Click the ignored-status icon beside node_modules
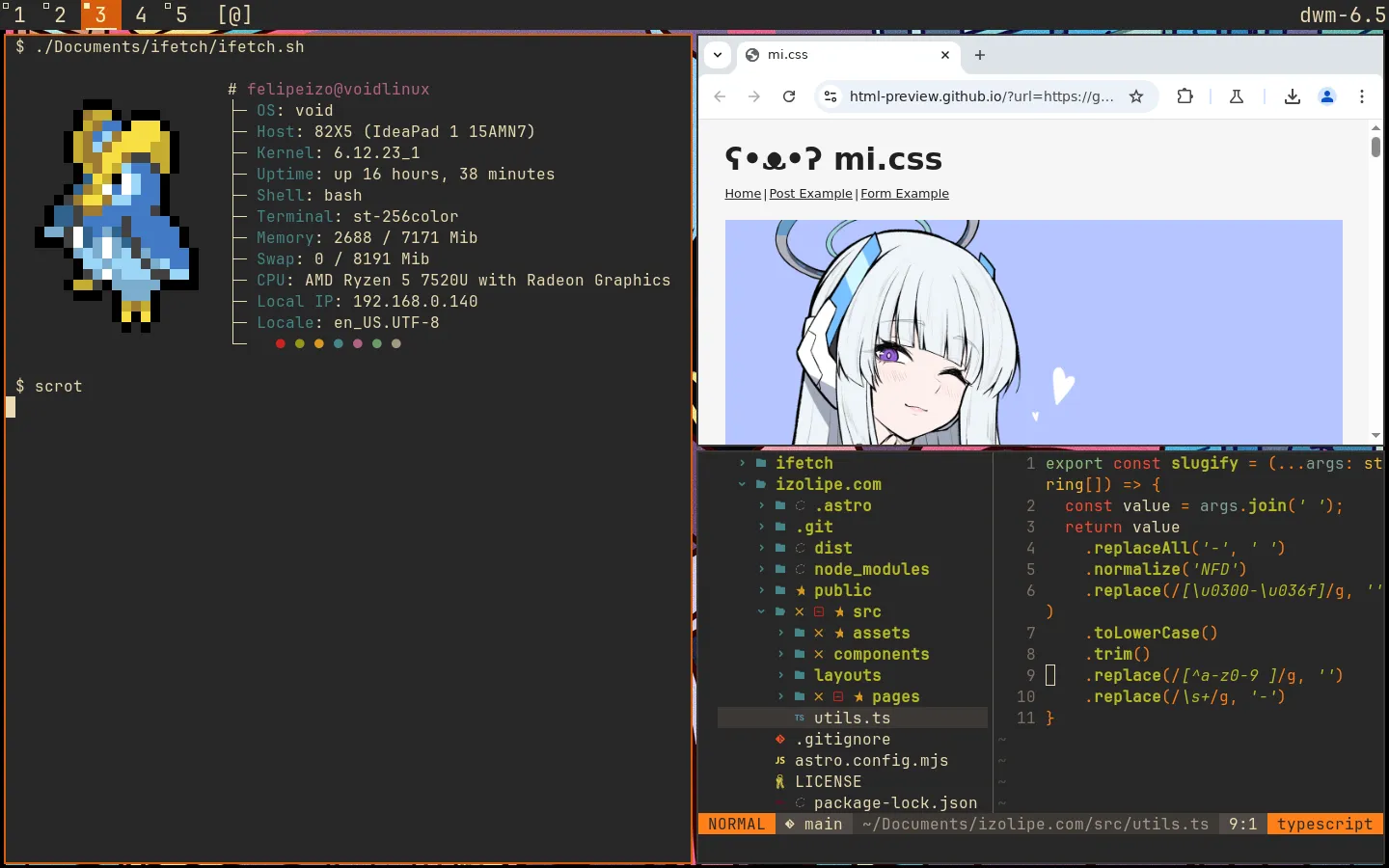Image resolution: width=1389 pixels, height=868 pixels. pyautogui.click(x=800, y=570)
